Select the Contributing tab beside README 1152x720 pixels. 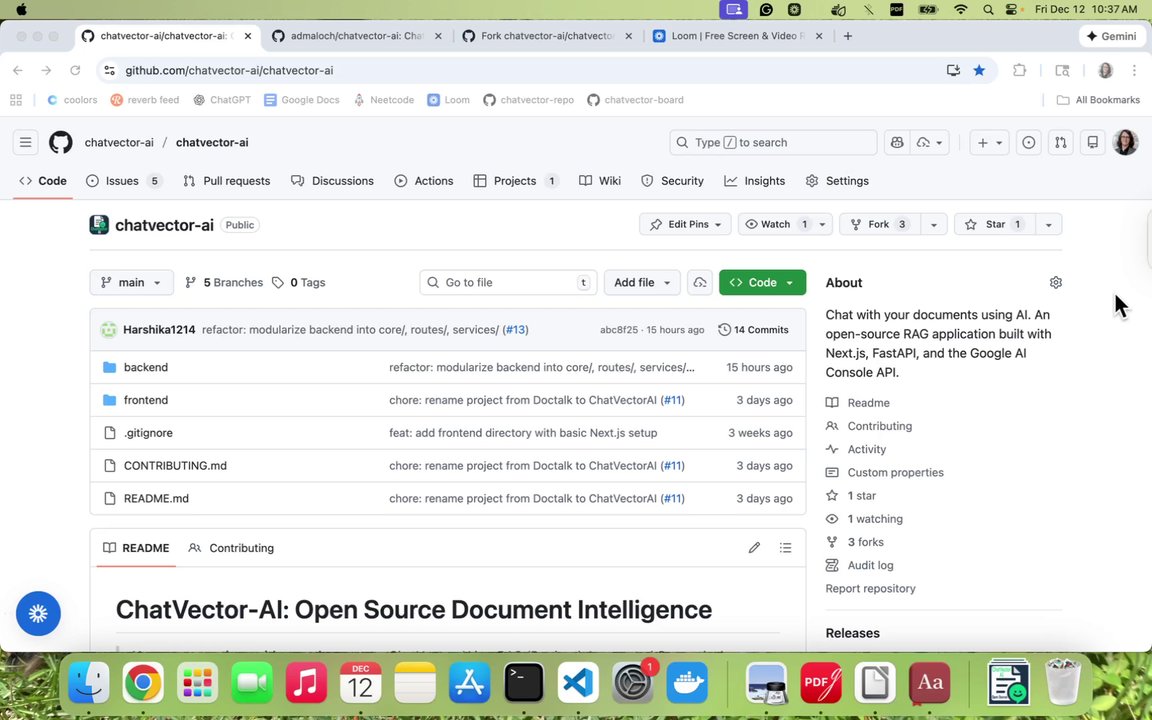coord(231,548)
